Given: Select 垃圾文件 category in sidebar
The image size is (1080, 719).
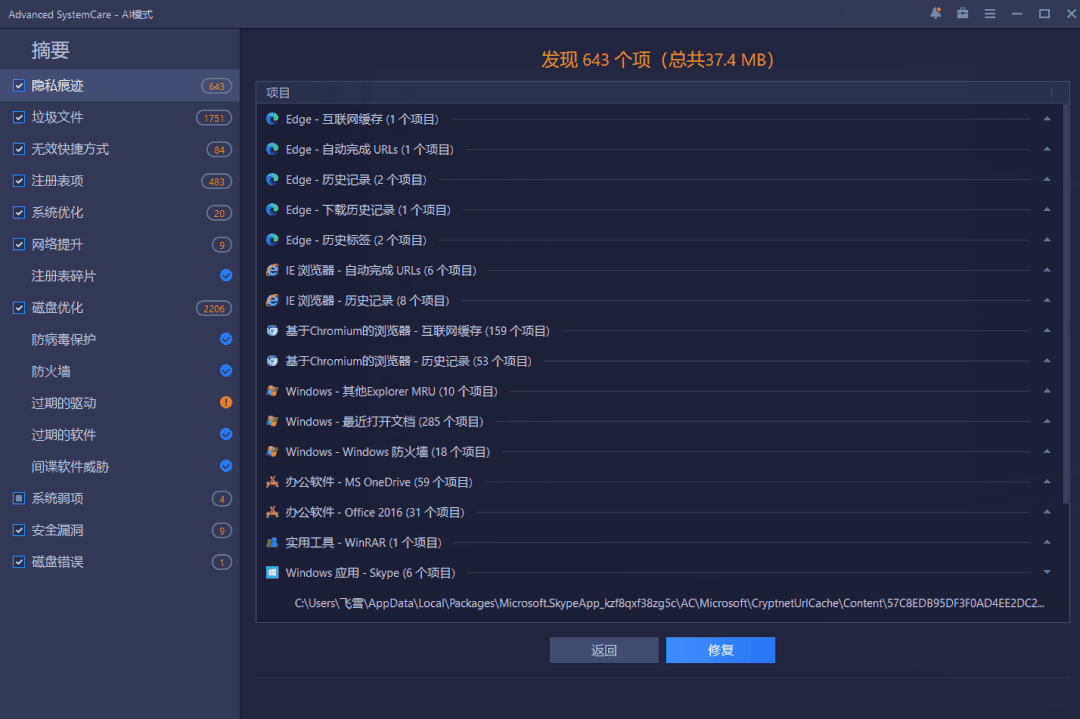Looking at the screenshot, I should [120, 117].
